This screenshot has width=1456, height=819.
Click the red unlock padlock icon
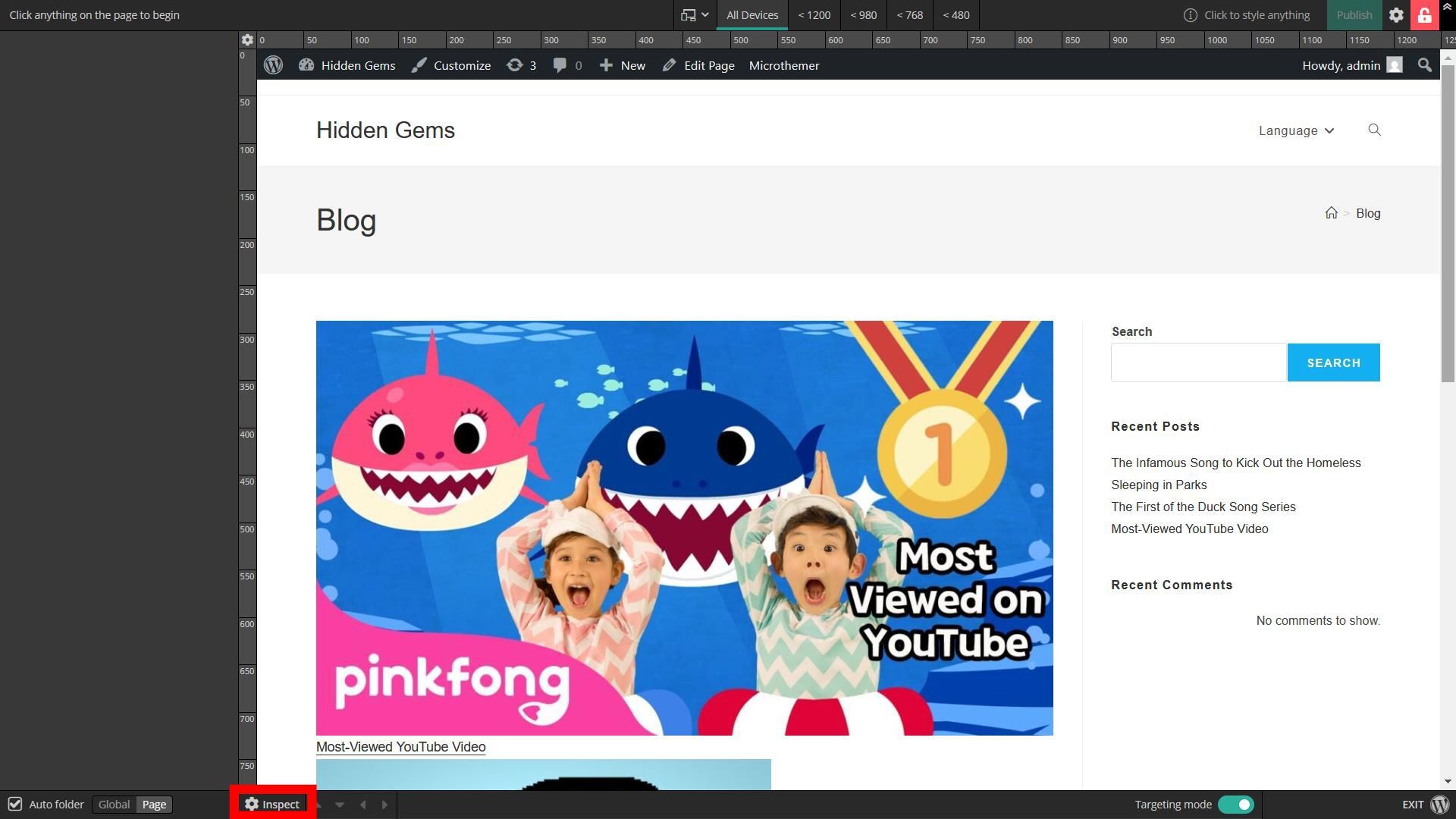click(1425, 15)
